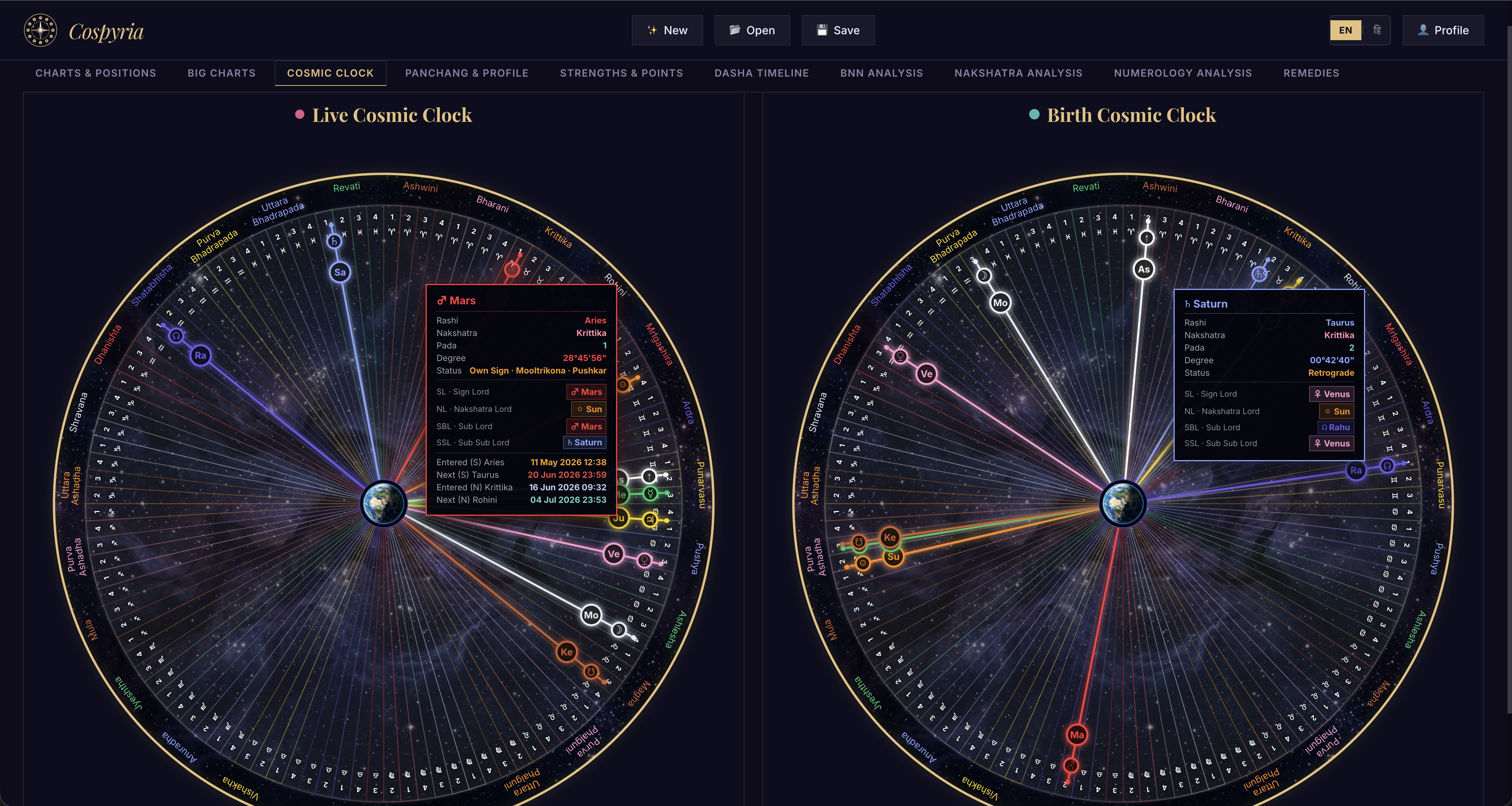This screenshot has width=1512, height=806.
Task: Open the Panchang & Profile tab
Action: click(x=467, y=73)
